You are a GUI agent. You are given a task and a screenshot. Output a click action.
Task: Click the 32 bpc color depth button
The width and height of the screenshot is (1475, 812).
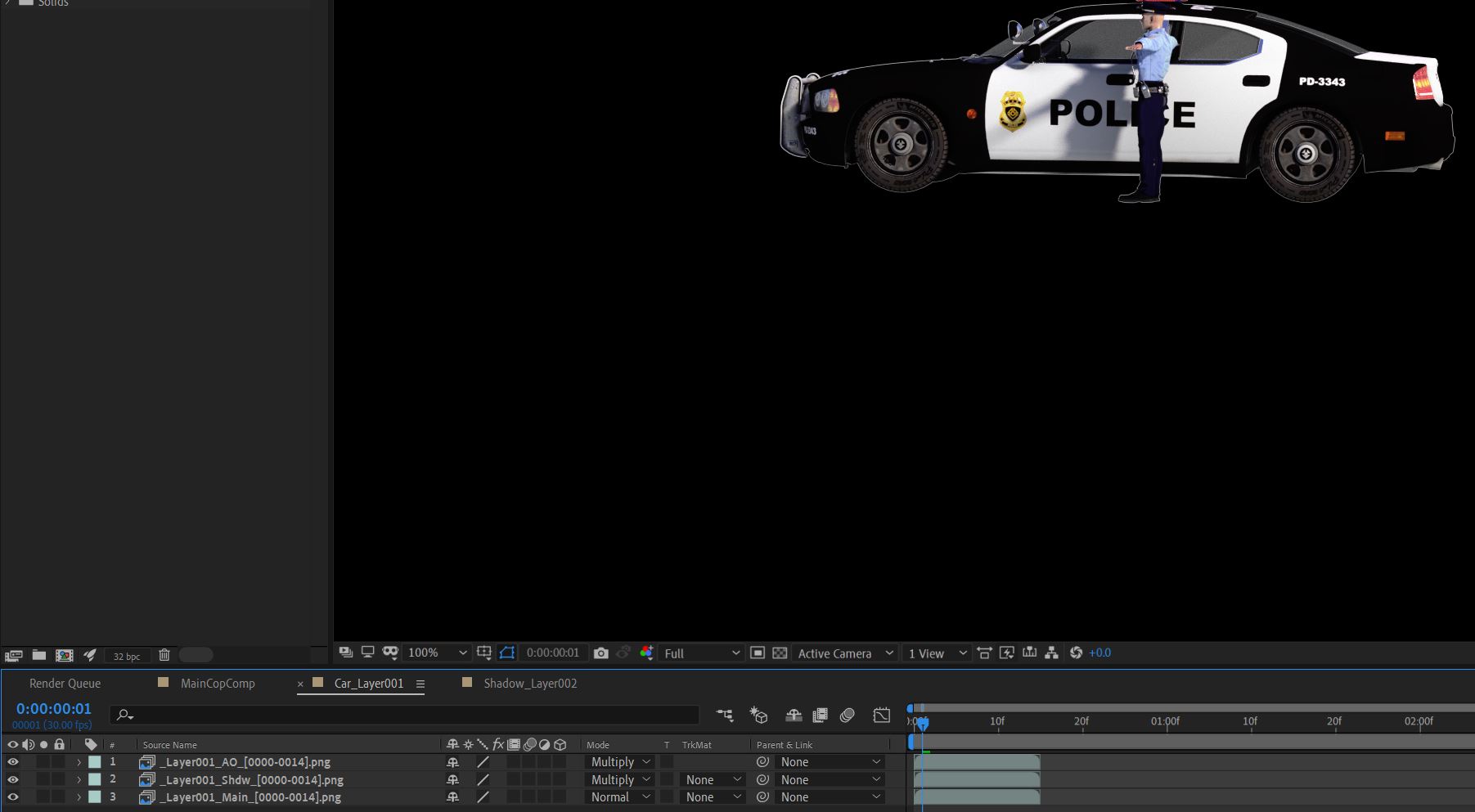click(x=127, y=656)
